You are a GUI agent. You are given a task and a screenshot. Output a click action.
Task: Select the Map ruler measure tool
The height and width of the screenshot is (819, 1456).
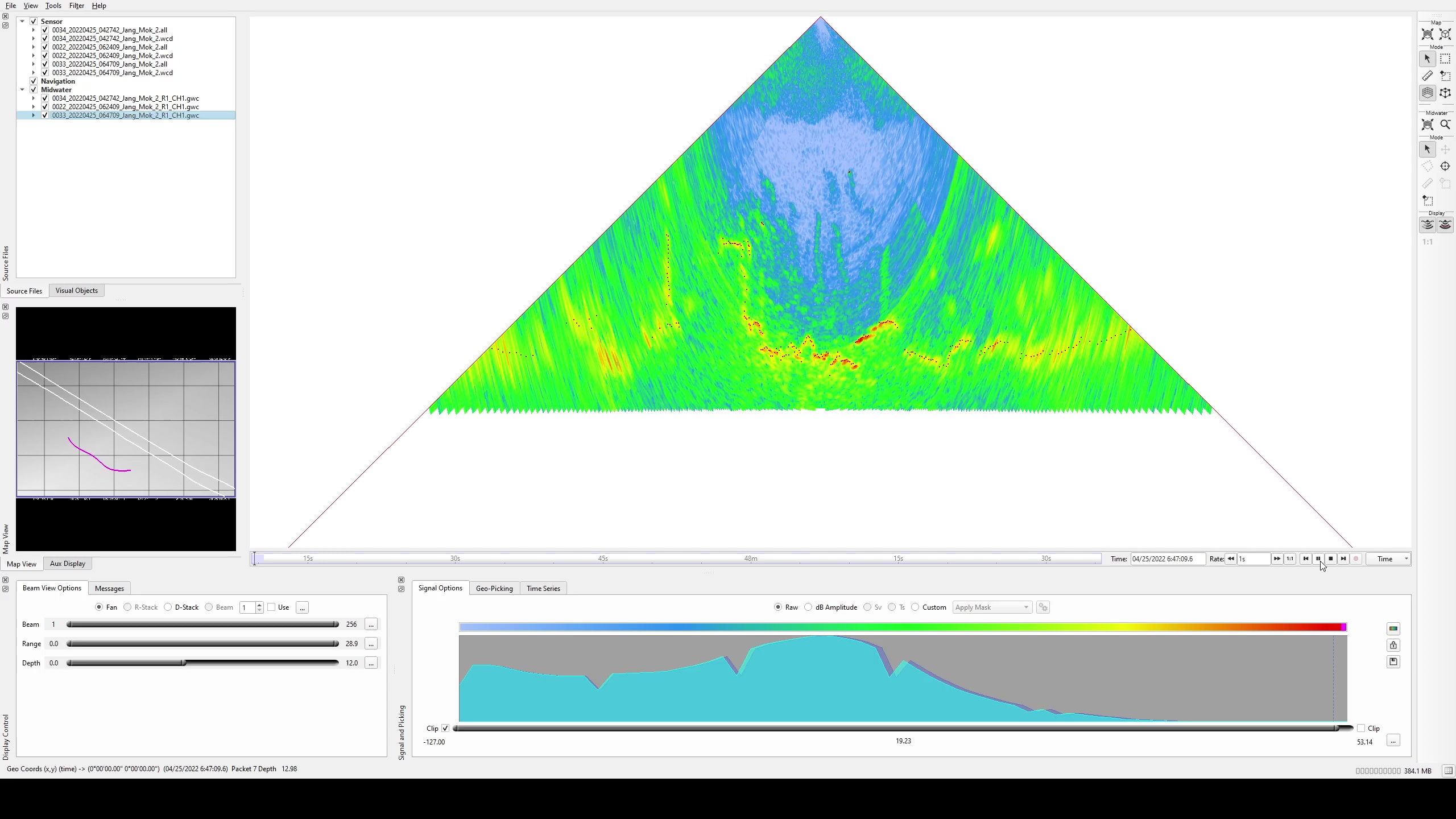pyautogui.click(x=1428, y=76)
